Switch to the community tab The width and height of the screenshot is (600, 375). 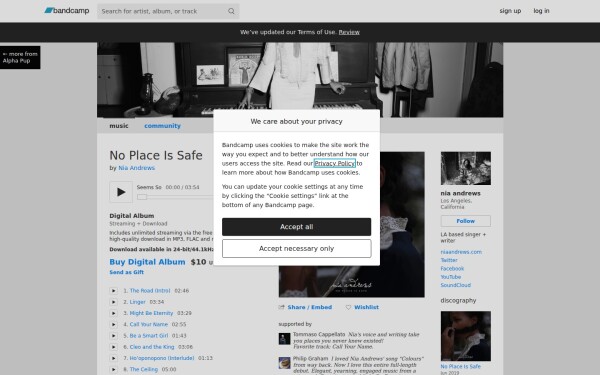tap(162, 126)
